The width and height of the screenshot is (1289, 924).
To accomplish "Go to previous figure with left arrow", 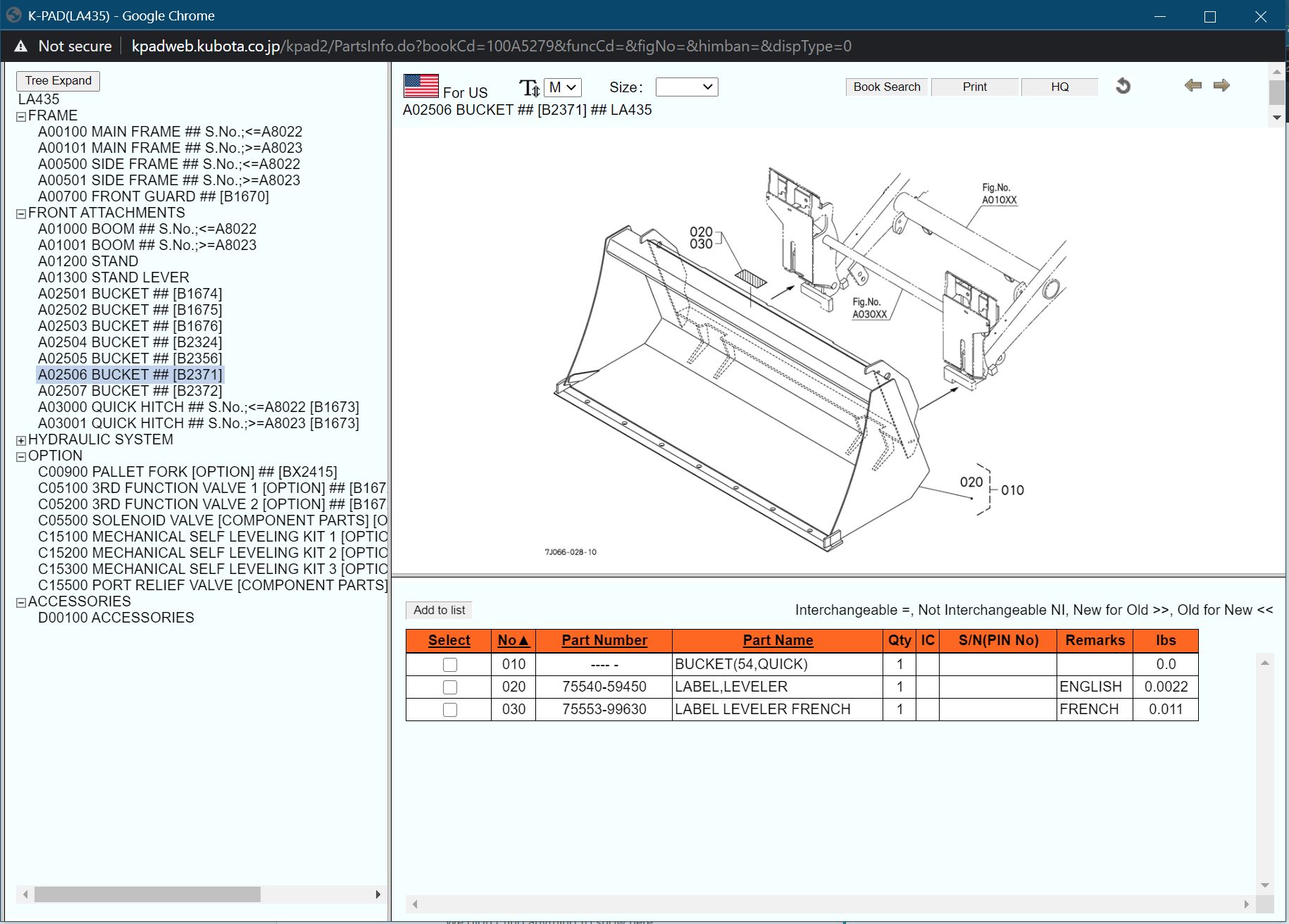I will [1193, 85].
